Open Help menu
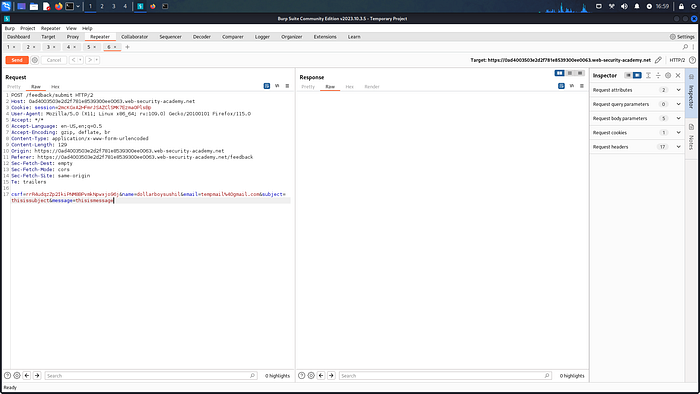The height and width of the screenshot is (394, 700). click(x=87, y=28)
